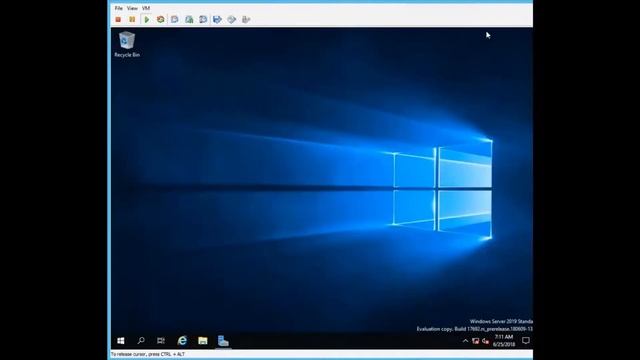
Task: Open Task View on the taskbar
Action: (161, 340)
